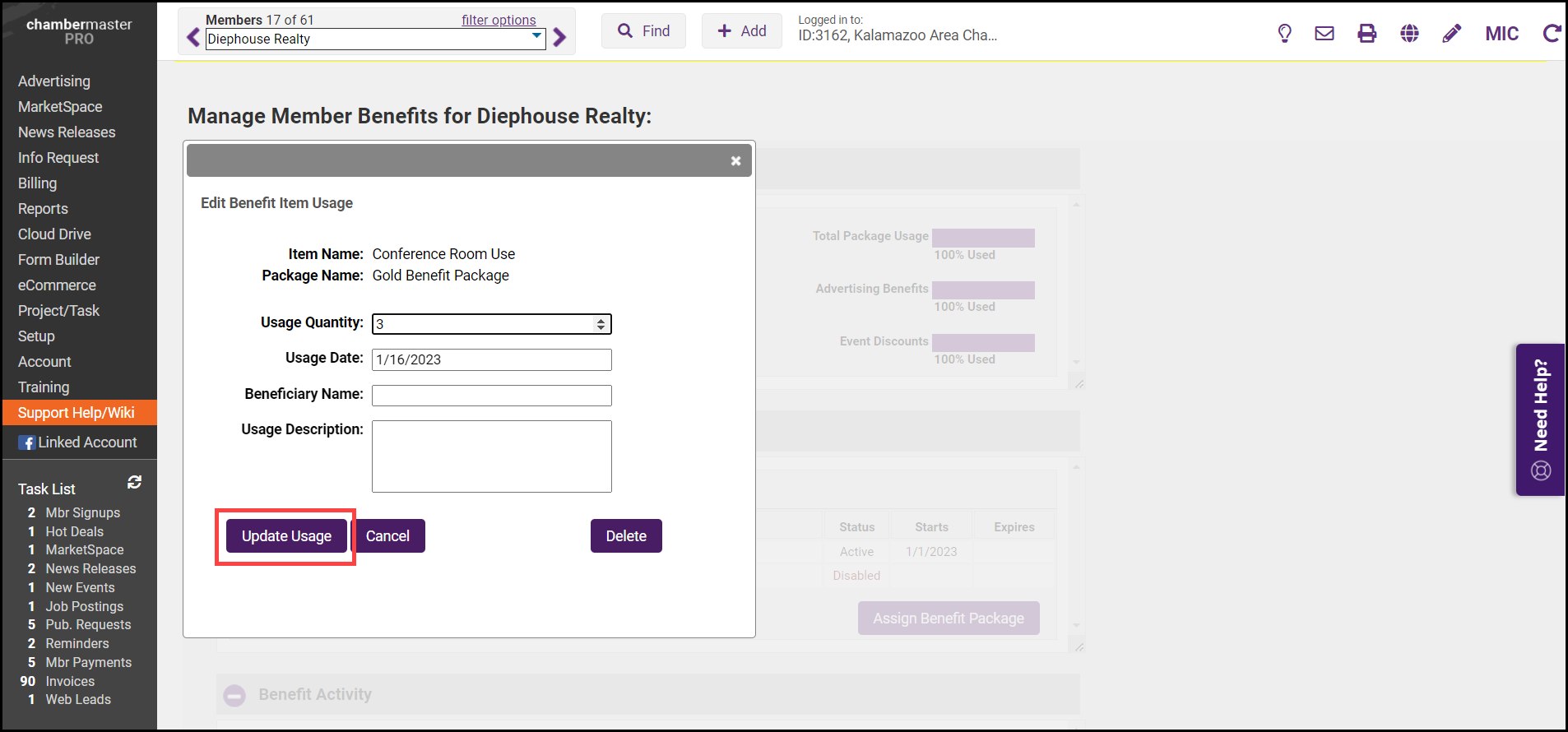The height and width of the screenshot is (732, 1568).
Task: Click the Update Usage button
Action: [286, 536]
